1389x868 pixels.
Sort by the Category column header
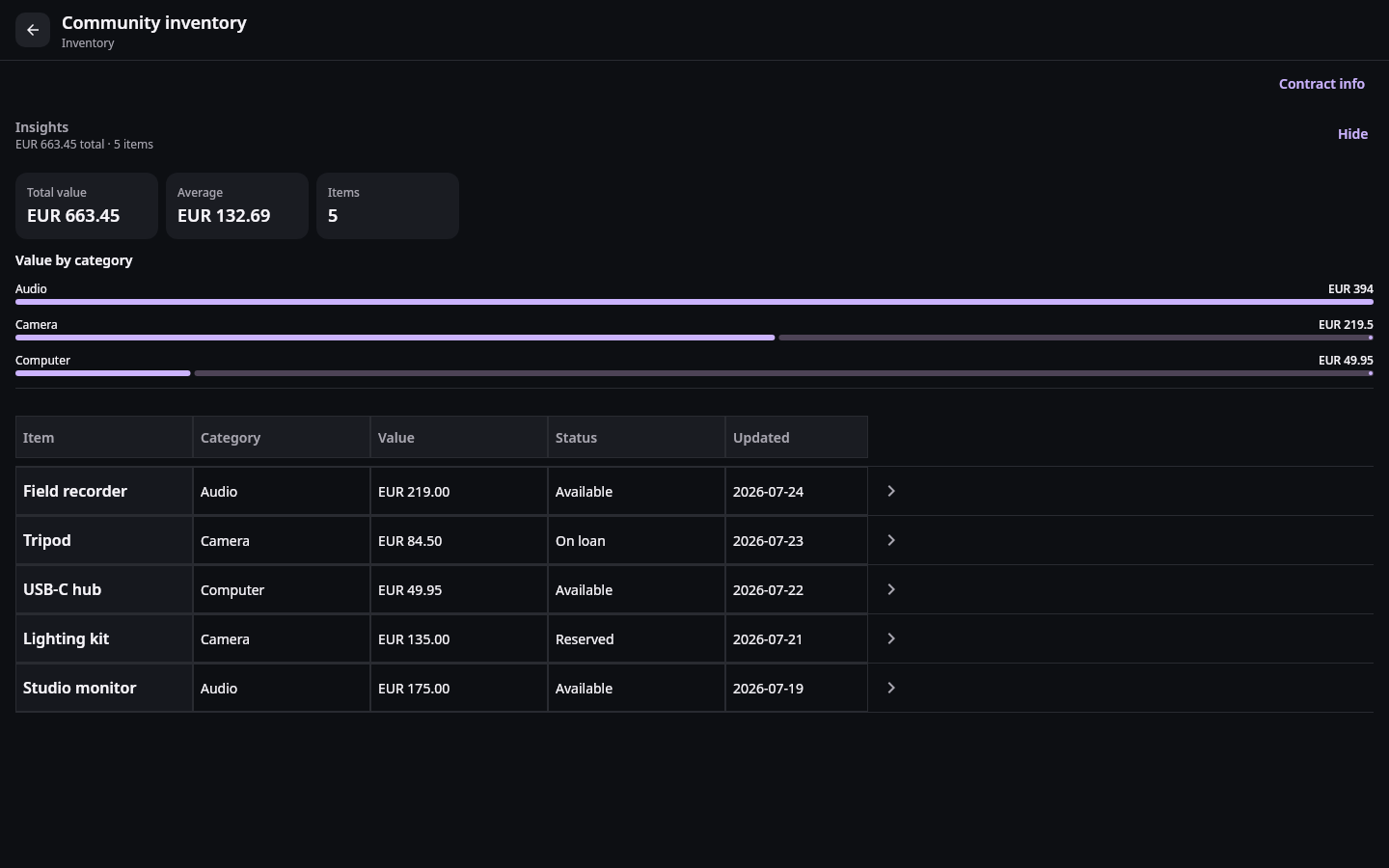(x=282, y=437)
